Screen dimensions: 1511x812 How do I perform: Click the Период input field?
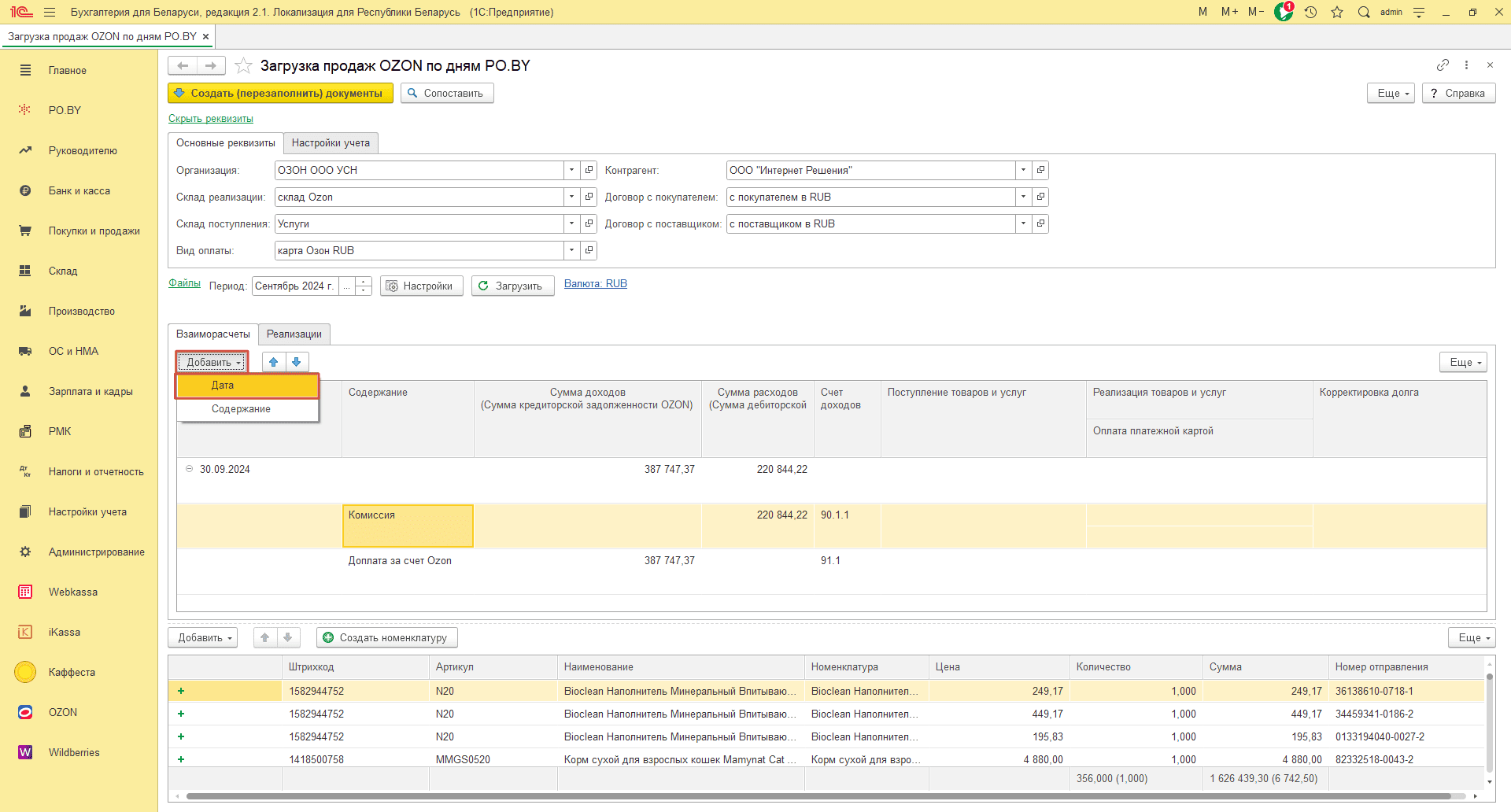click(x=295, y=286)
